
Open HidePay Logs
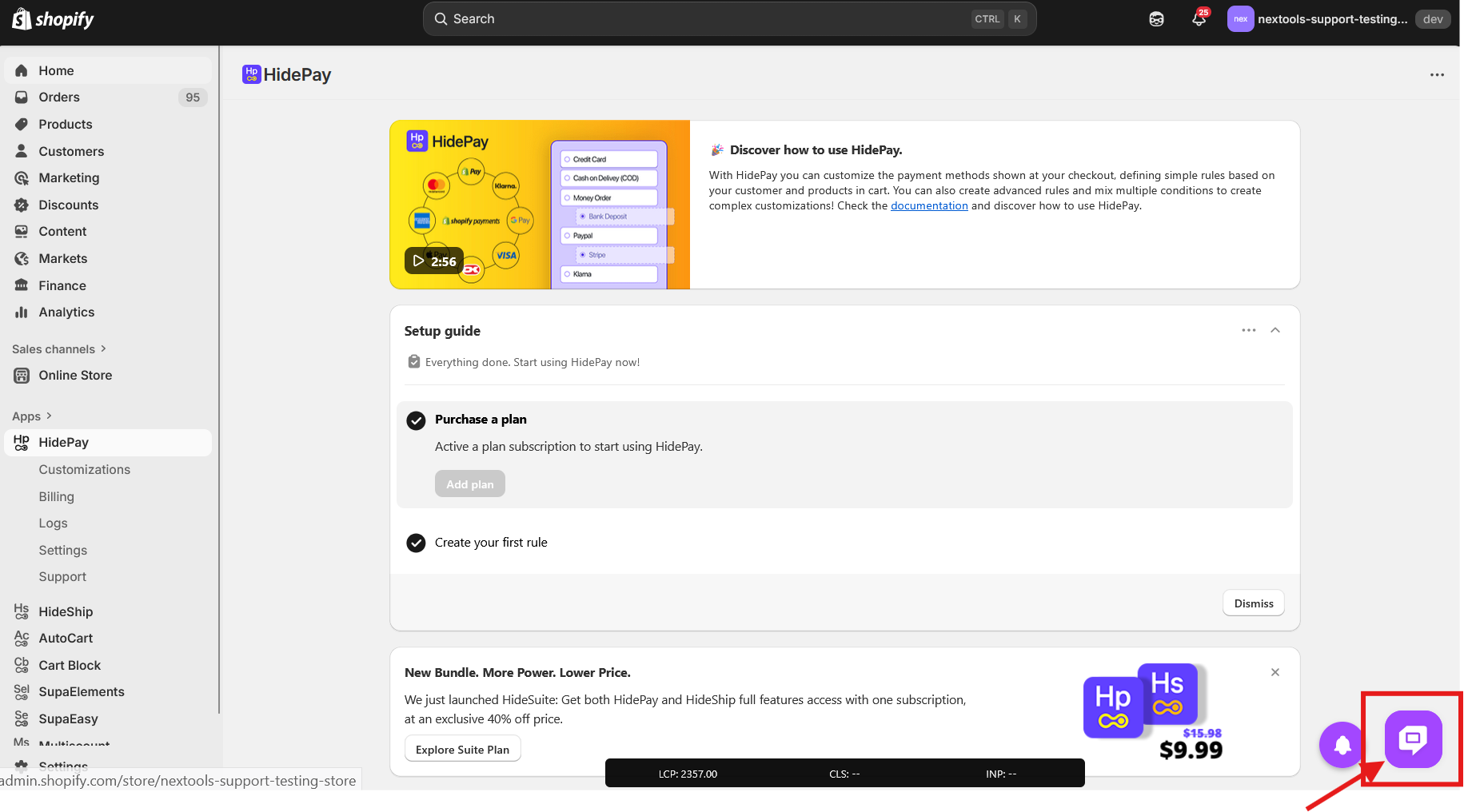[x=54, y=523]
